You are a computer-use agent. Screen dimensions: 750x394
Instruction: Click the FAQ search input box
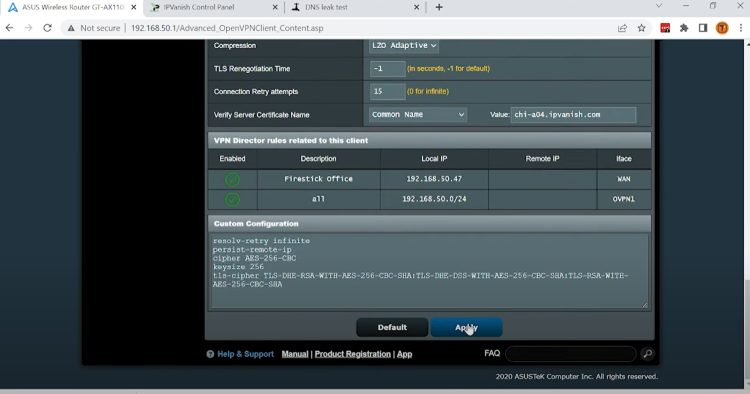click(x=570, y=353)
